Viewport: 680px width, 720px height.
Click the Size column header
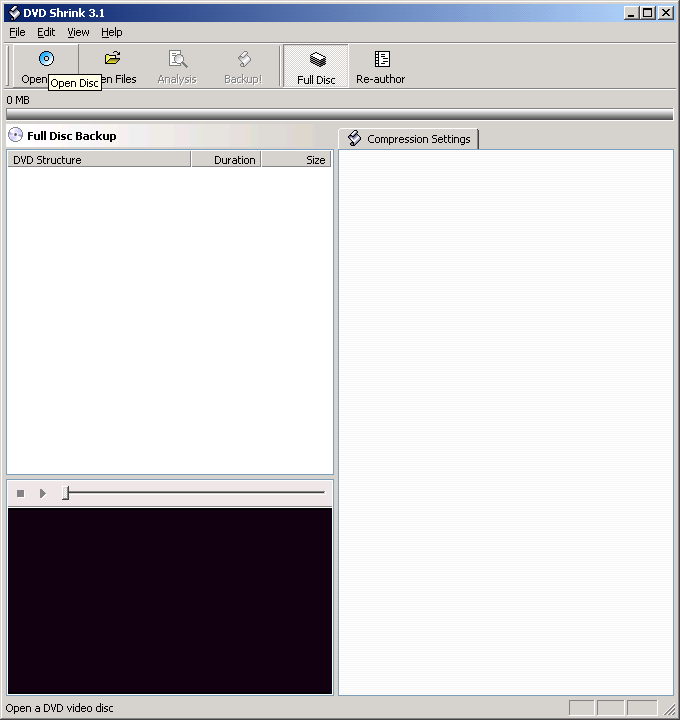[x=297, y=160]
